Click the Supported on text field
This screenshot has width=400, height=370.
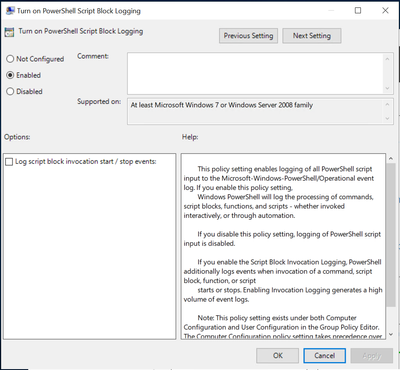(x=255, y=112)
